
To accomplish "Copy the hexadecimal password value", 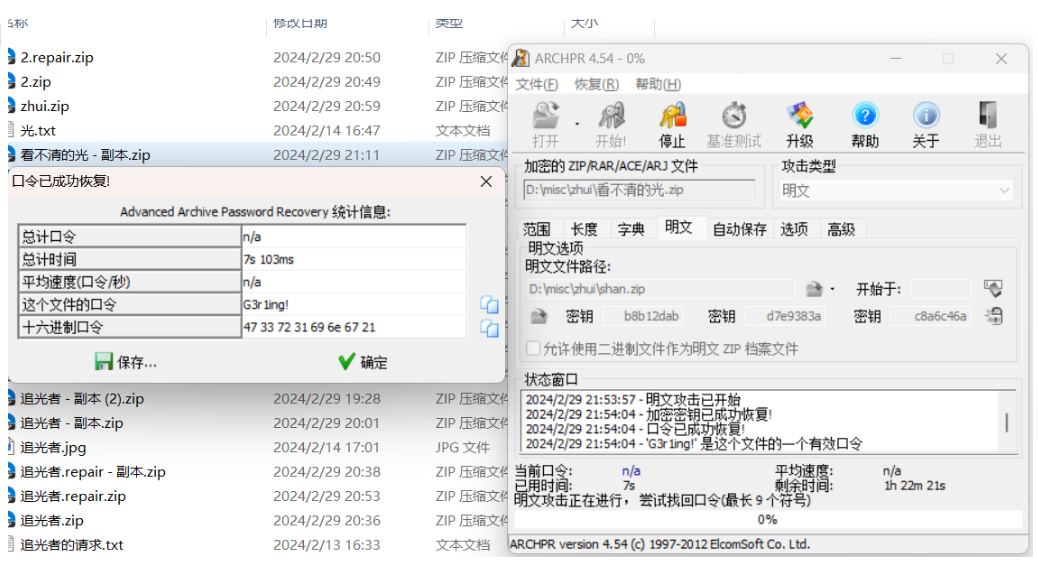I will pos(489,327).
